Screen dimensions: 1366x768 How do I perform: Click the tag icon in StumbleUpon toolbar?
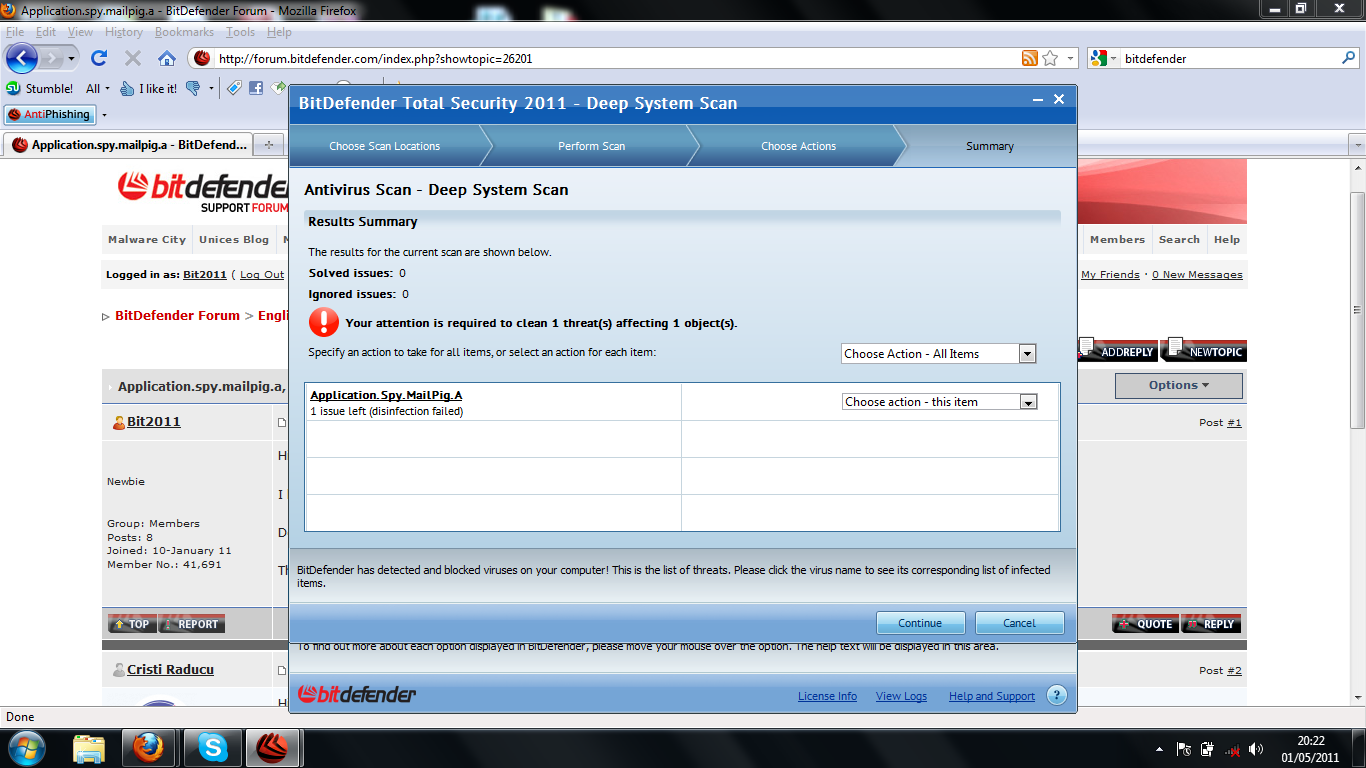(234, 88)
